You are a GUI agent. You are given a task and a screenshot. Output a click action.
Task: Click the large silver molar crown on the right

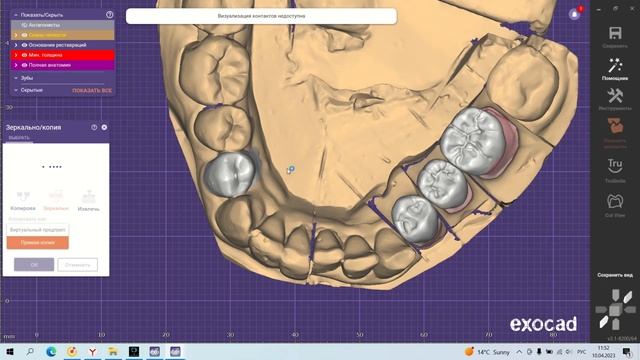(x=474, y=141)
